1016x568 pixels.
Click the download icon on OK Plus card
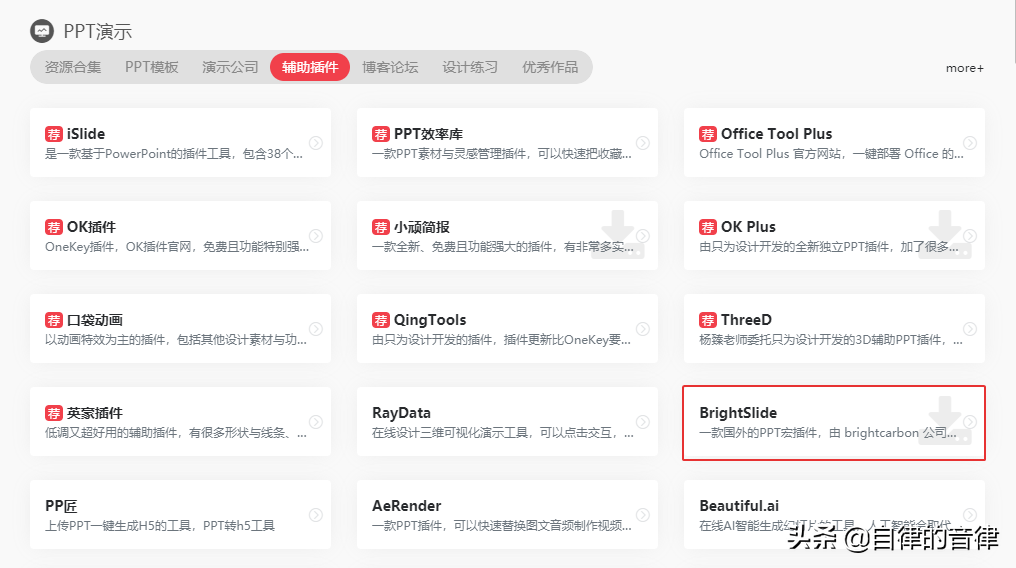click(945, 233)
